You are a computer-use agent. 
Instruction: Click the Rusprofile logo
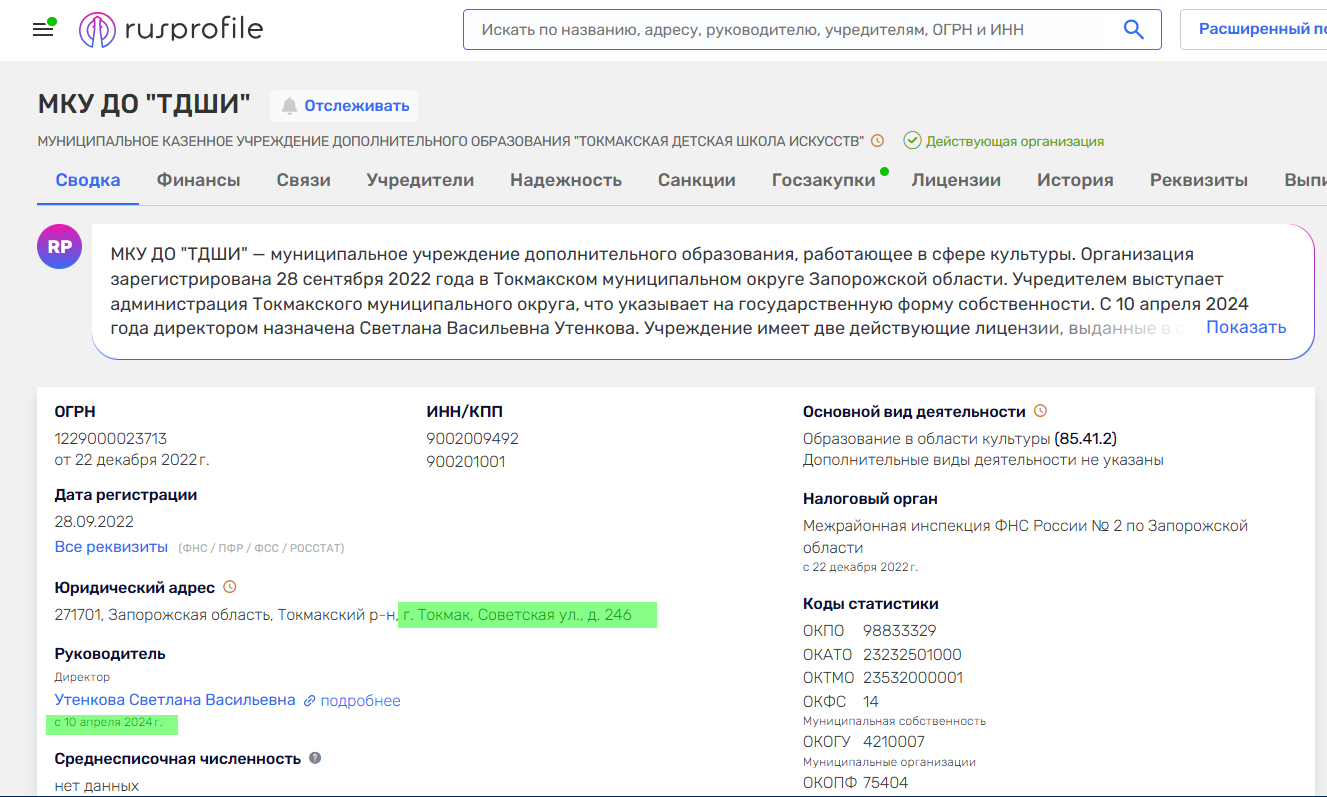pyautogui.click(x=171, y=29)
